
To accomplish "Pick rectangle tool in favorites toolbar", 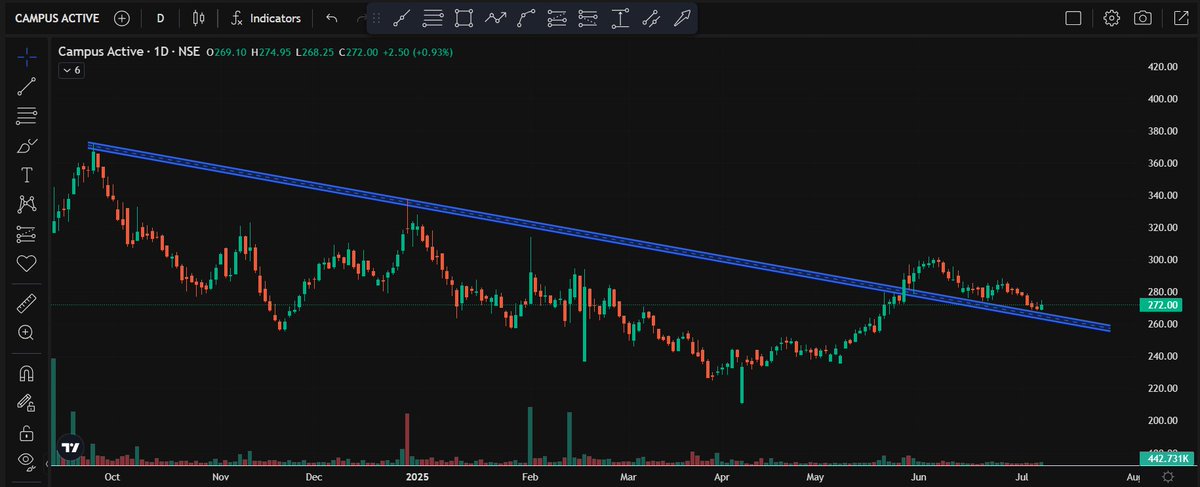I will click(x=464, y=18).
